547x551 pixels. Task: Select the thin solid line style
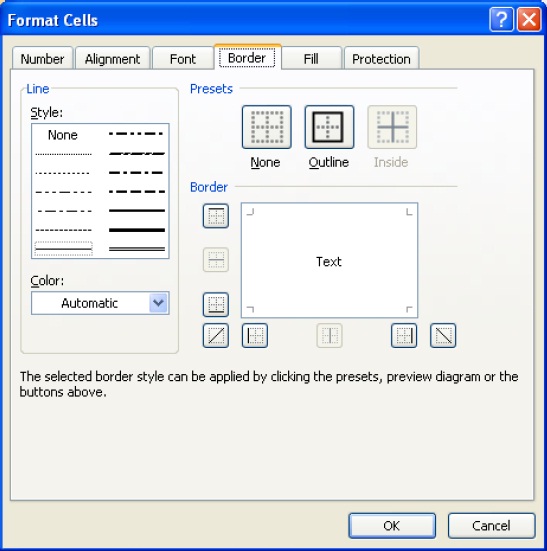[64, 249]
